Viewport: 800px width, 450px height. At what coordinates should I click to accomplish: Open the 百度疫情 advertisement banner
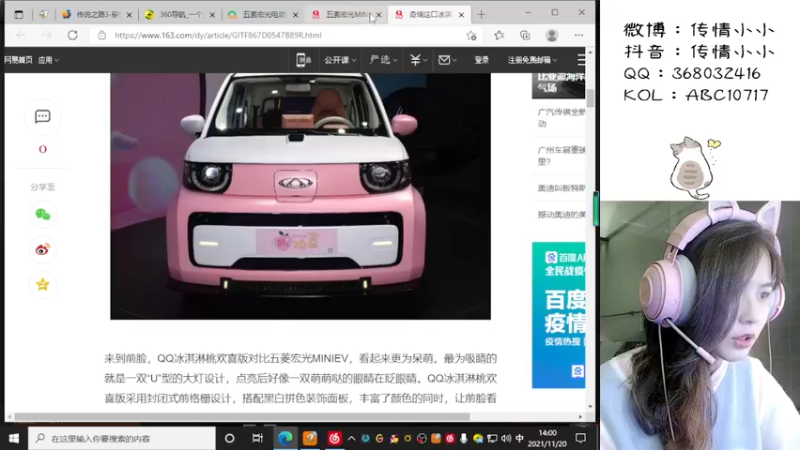tap(559, 315)
